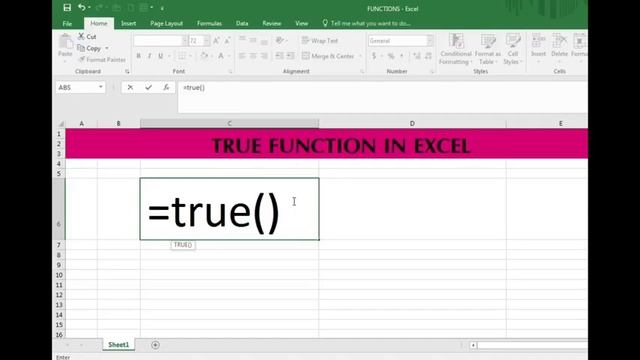Click the TRUE() function tooltip

coord(183,245)
